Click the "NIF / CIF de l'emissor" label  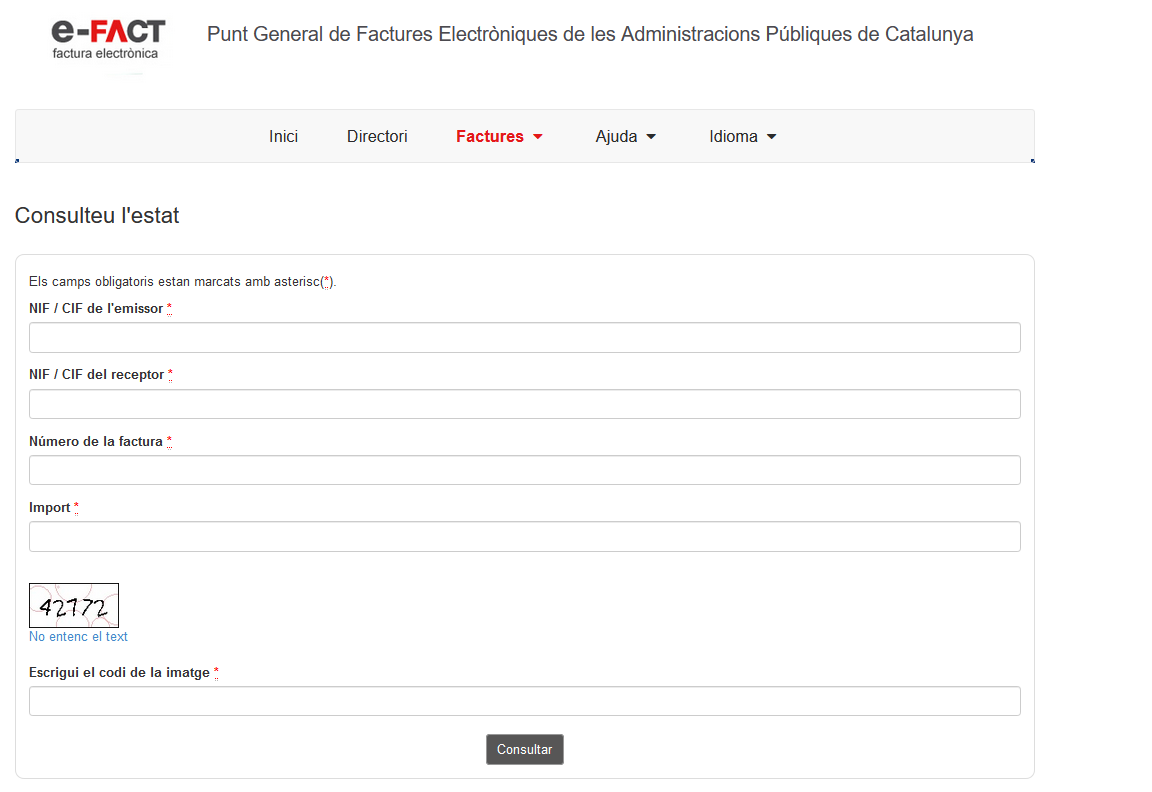tap(96, 309)
